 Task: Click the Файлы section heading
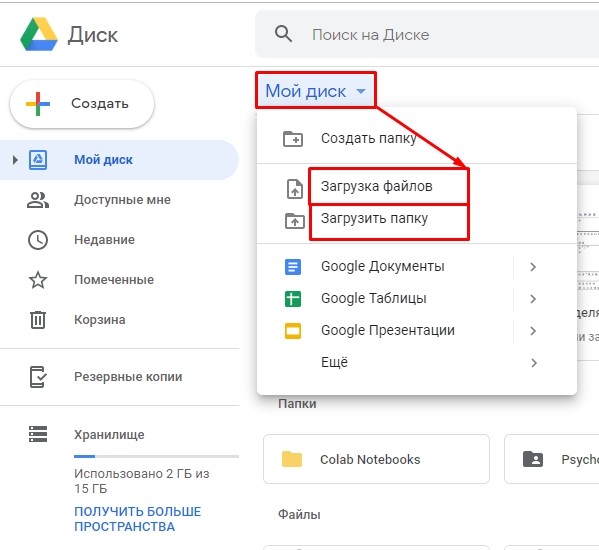pos(299,514)
